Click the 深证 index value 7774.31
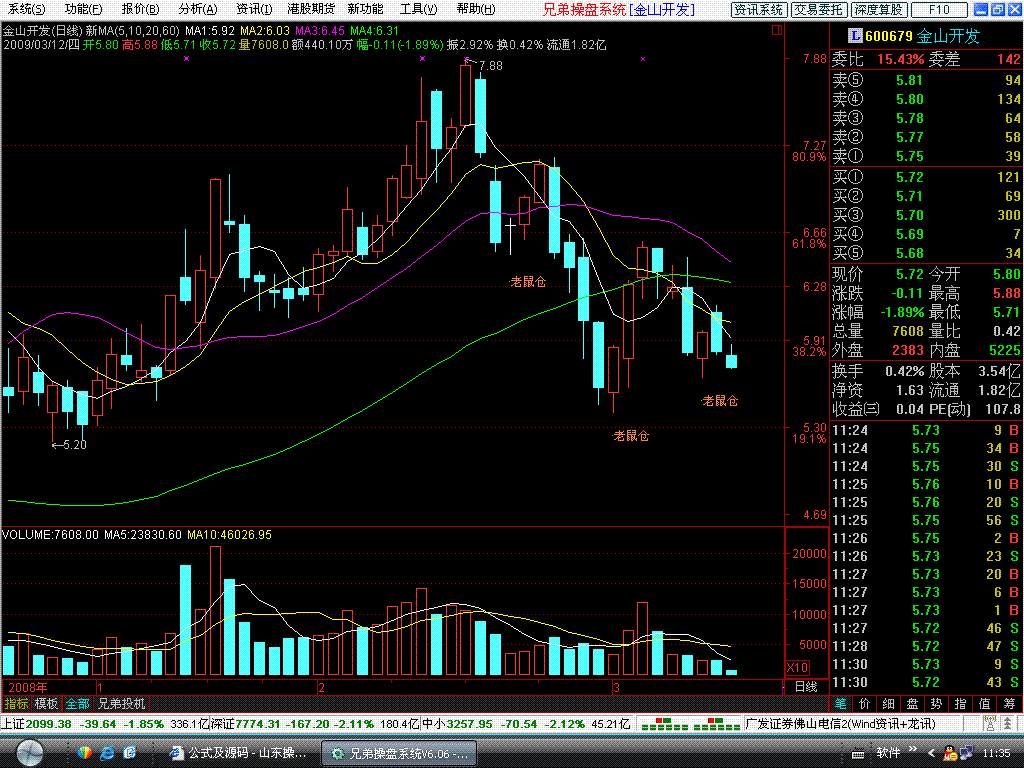The height and width of the screenshot is (768, 1024). 259,724
